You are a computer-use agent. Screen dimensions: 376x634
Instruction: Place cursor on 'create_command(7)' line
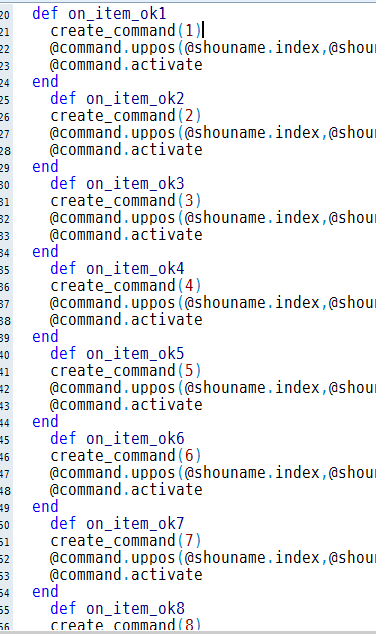tap(126, 540)
